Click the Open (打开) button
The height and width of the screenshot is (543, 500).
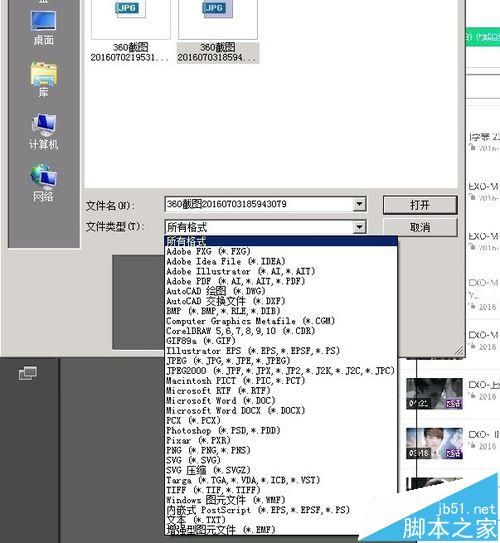pyautogui.click(x=420, y=205)
